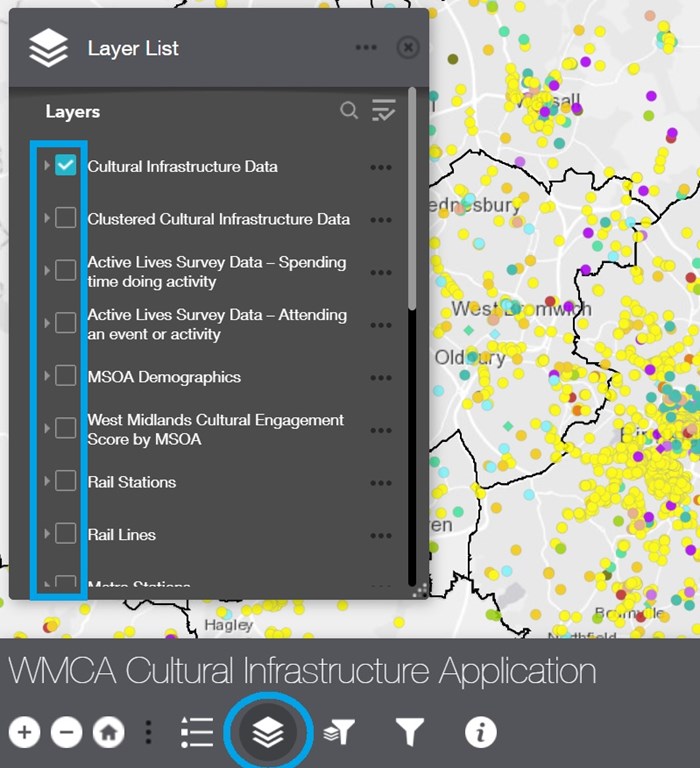Open layer visibility options list icon
Screen dimensions: 700x768
click(x=383, y=111)
